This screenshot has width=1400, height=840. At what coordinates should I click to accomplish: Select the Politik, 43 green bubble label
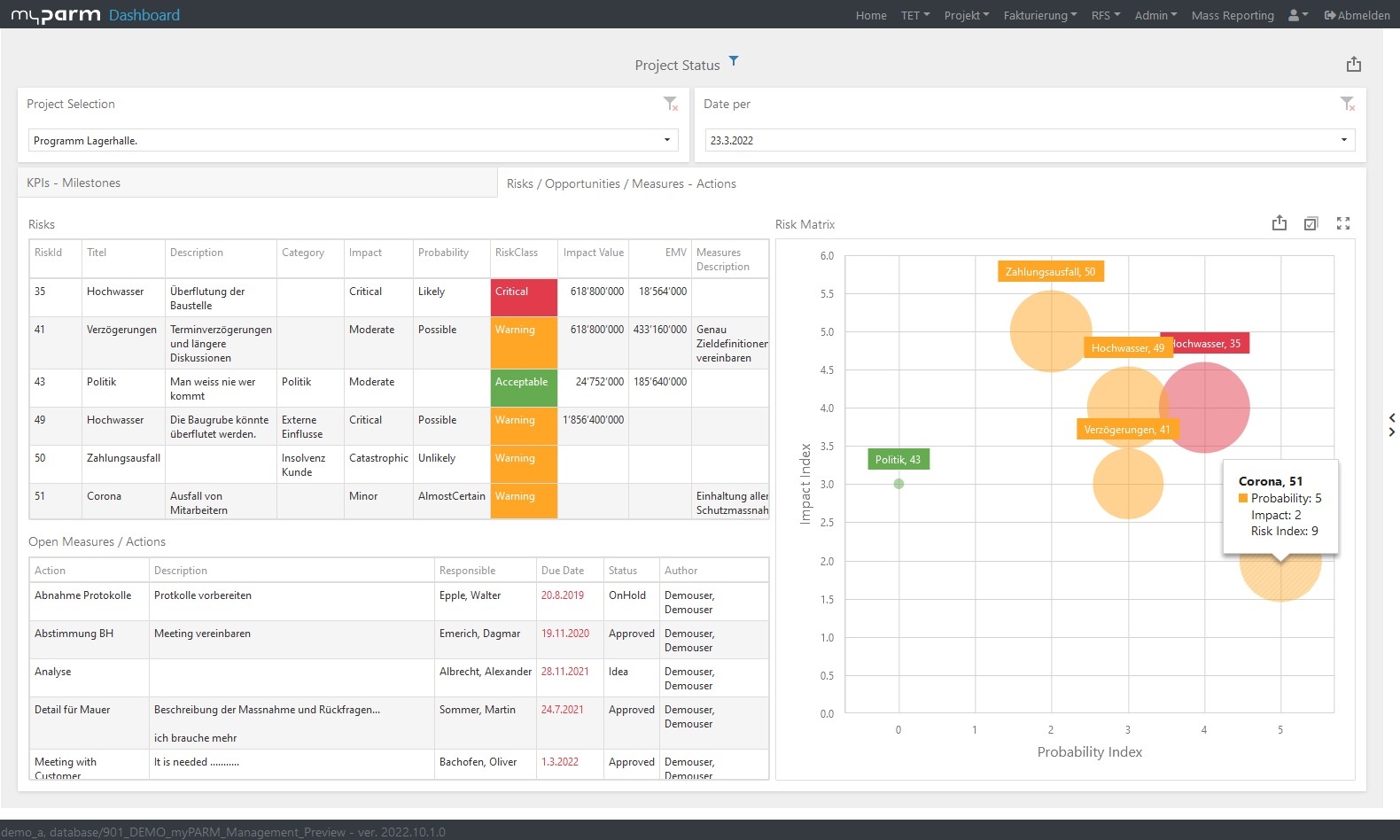898,459
